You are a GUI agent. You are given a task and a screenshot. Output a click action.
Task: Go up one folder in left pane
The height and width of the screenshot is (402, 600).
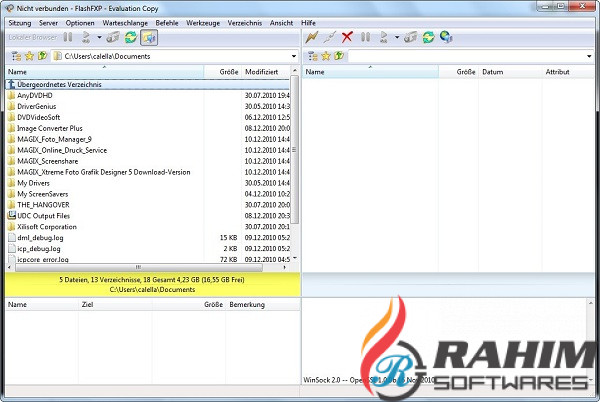(42, 56)
